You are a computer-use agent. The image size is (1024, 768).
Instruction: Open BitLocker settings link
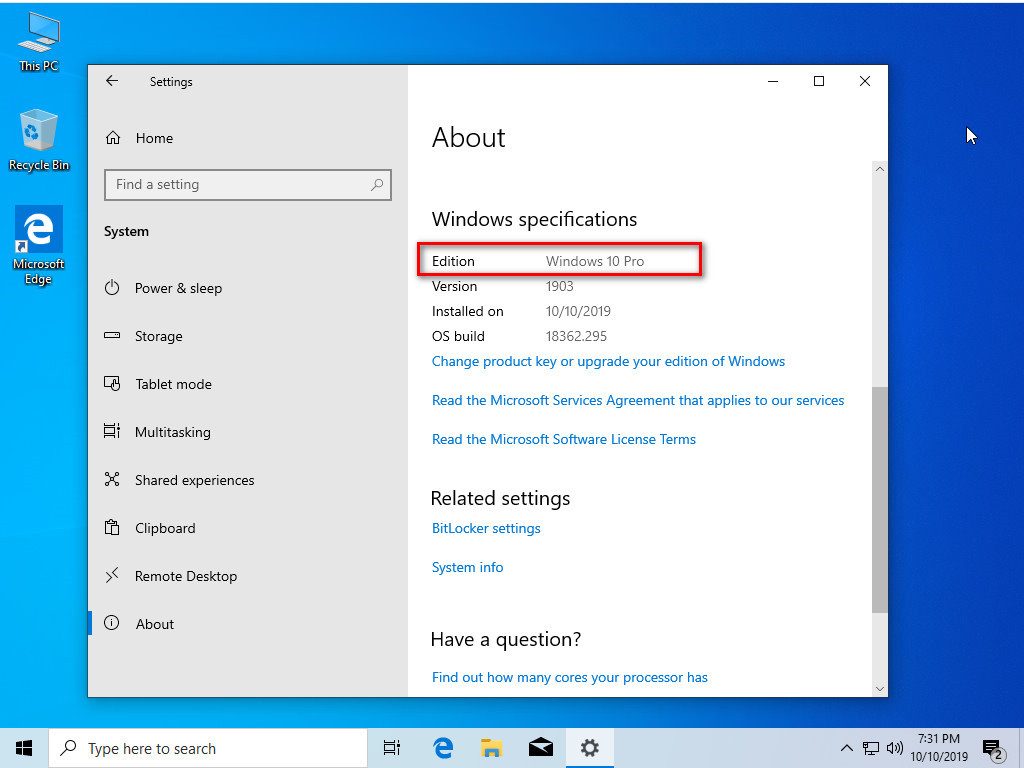[x=486, y=528]
